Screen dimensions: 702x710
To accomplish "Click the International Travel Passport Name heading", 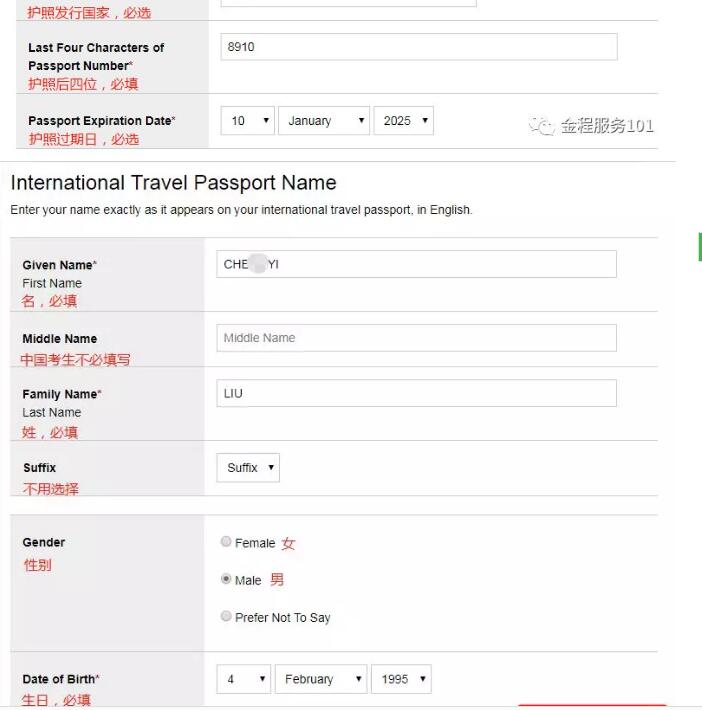I will [x=173, y=183].
